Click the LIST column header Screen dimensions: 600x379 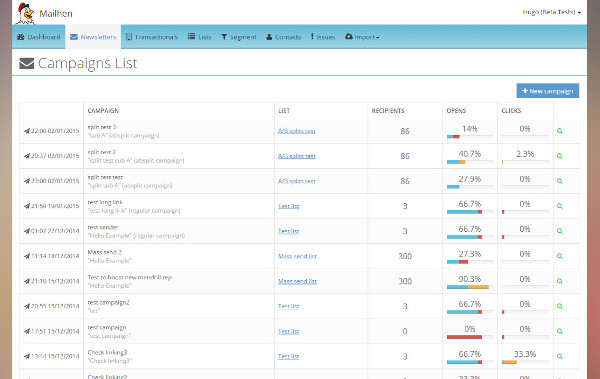(284, 111)
